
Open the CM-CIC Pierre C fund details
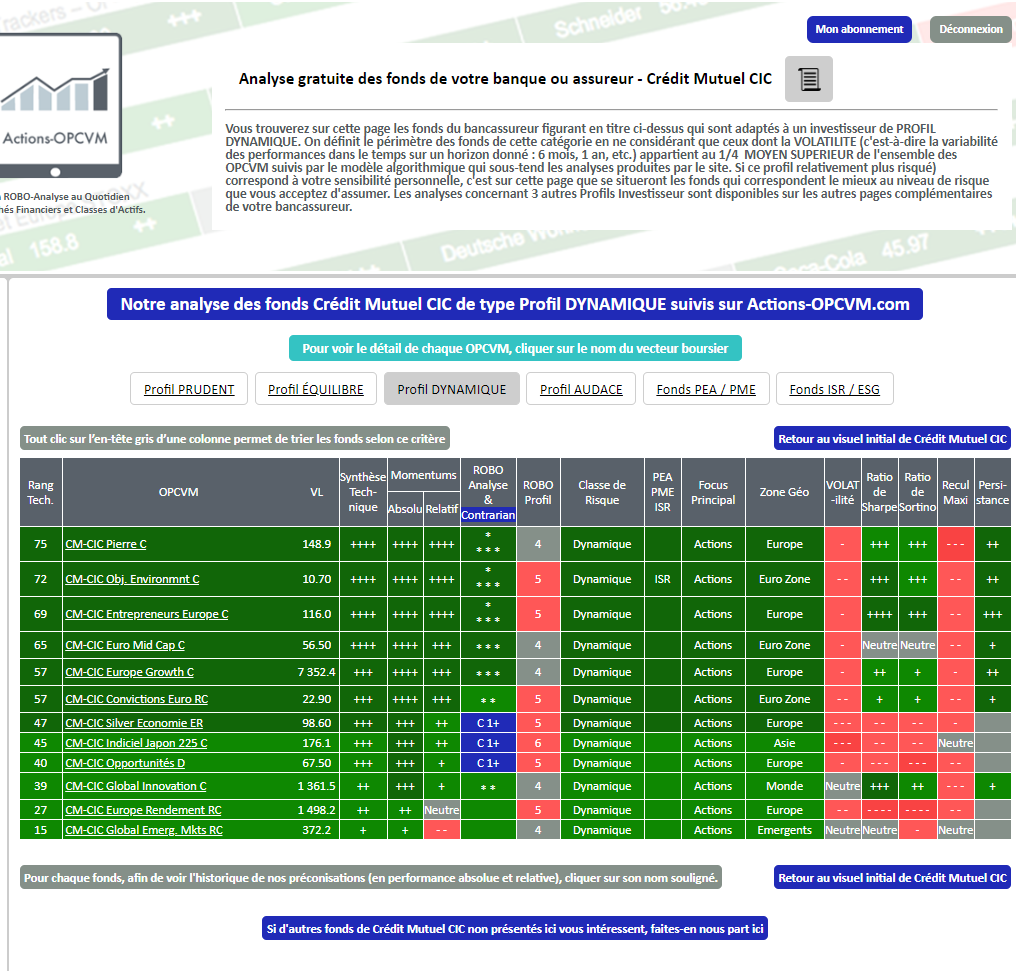[x=106, y=544]
